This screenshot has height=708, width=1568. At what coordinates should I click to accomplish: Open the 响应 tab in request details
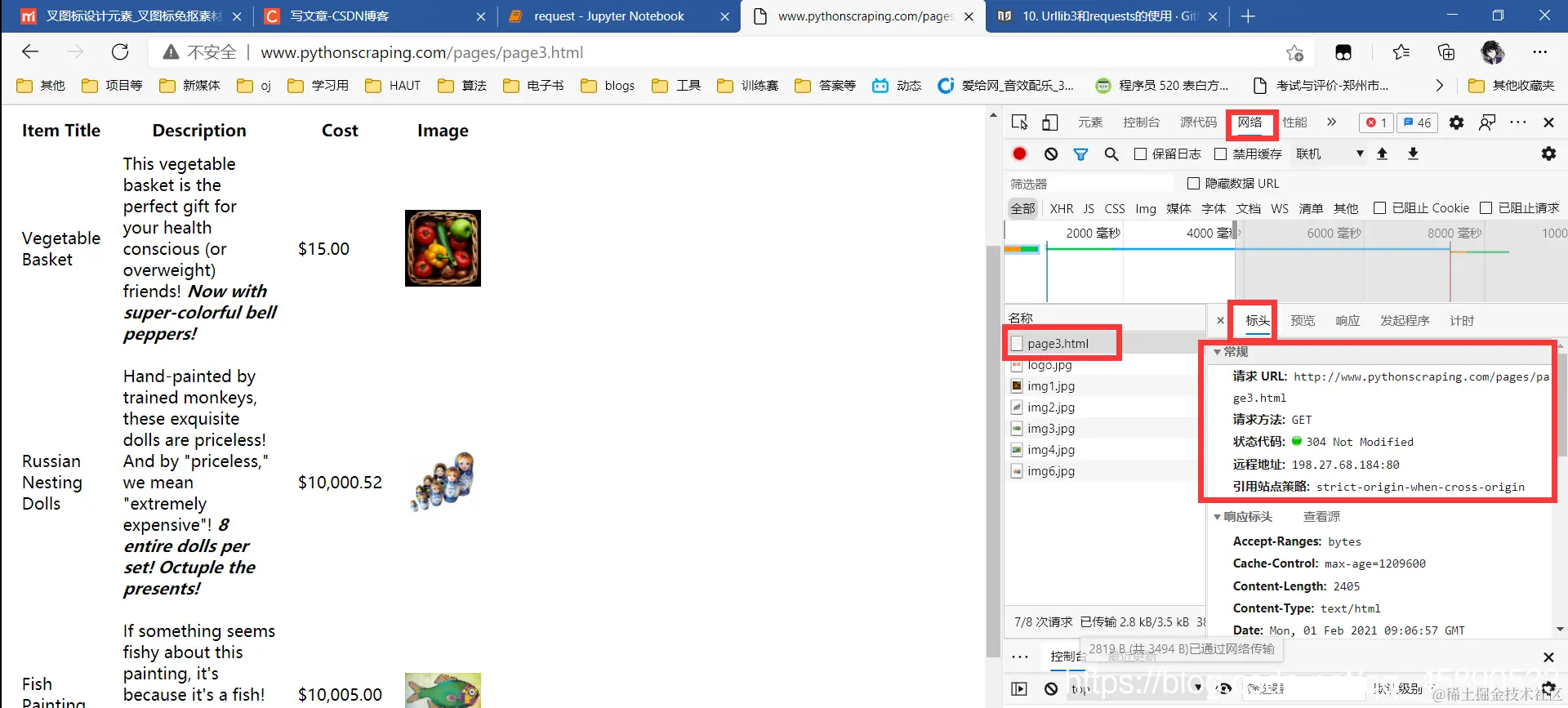pos(1347,321)
